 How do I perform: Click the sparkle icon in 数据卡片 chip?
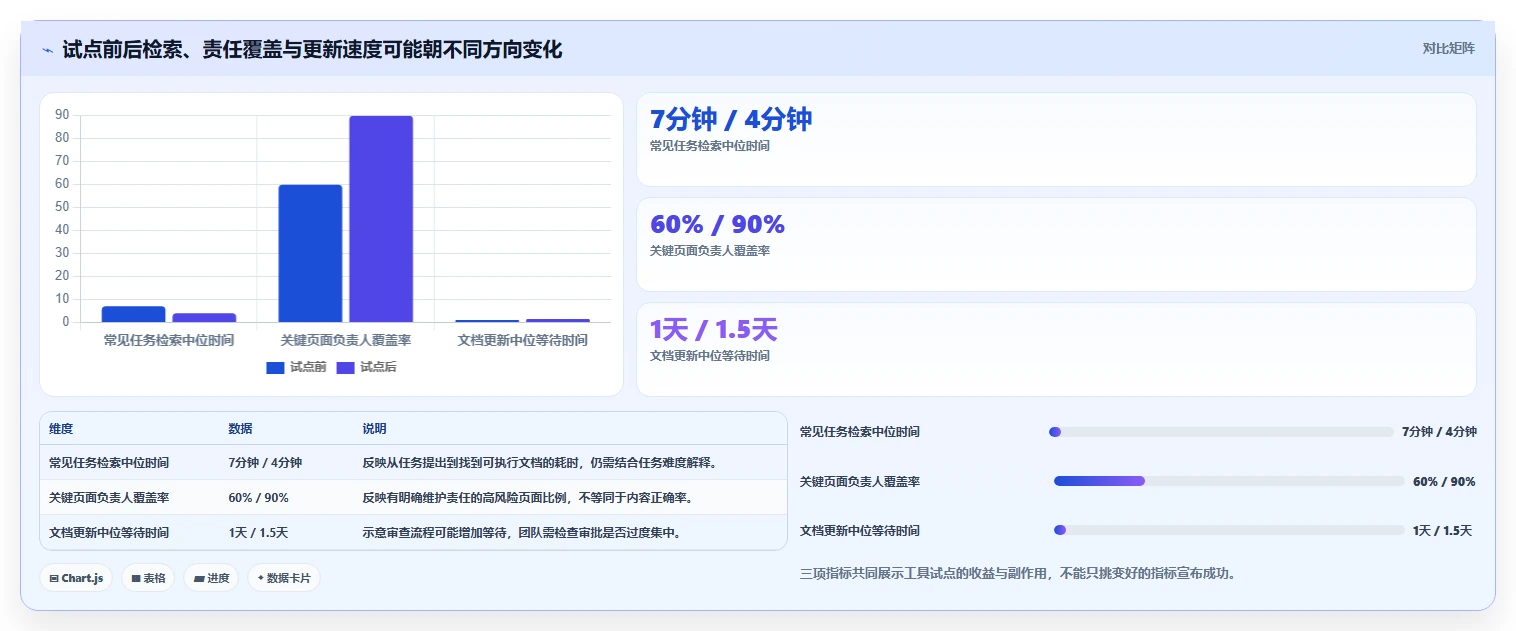260,578
